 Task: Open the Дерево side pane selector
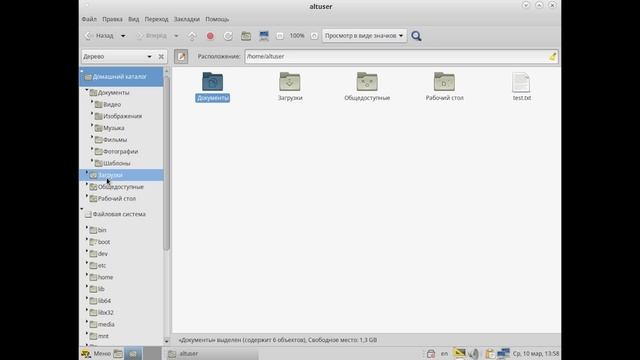click(118, 56)
